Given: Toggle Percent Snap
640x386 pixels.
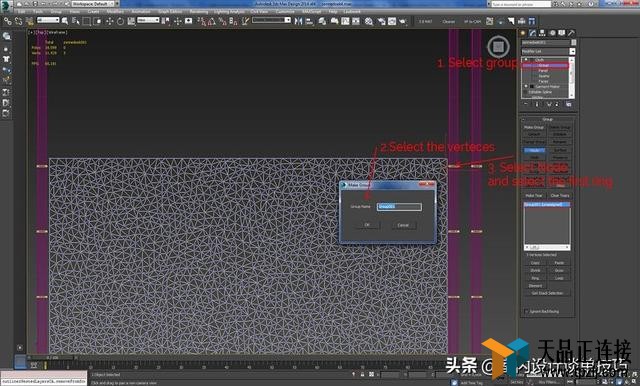Looking at the screenshot, I should coord(222,21).
